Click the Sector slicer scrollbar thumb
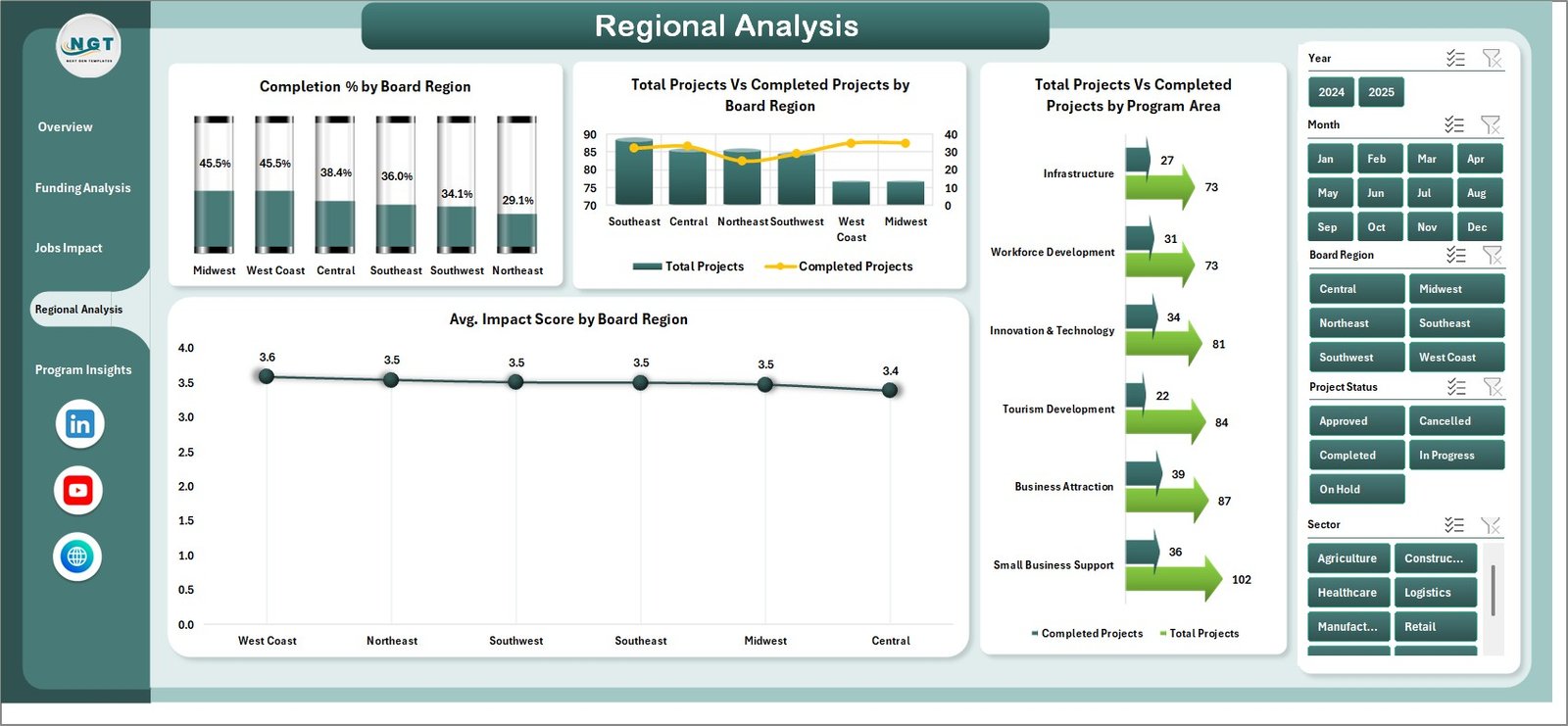This screenshot has width=1568, height=726. coord(1493,590)
